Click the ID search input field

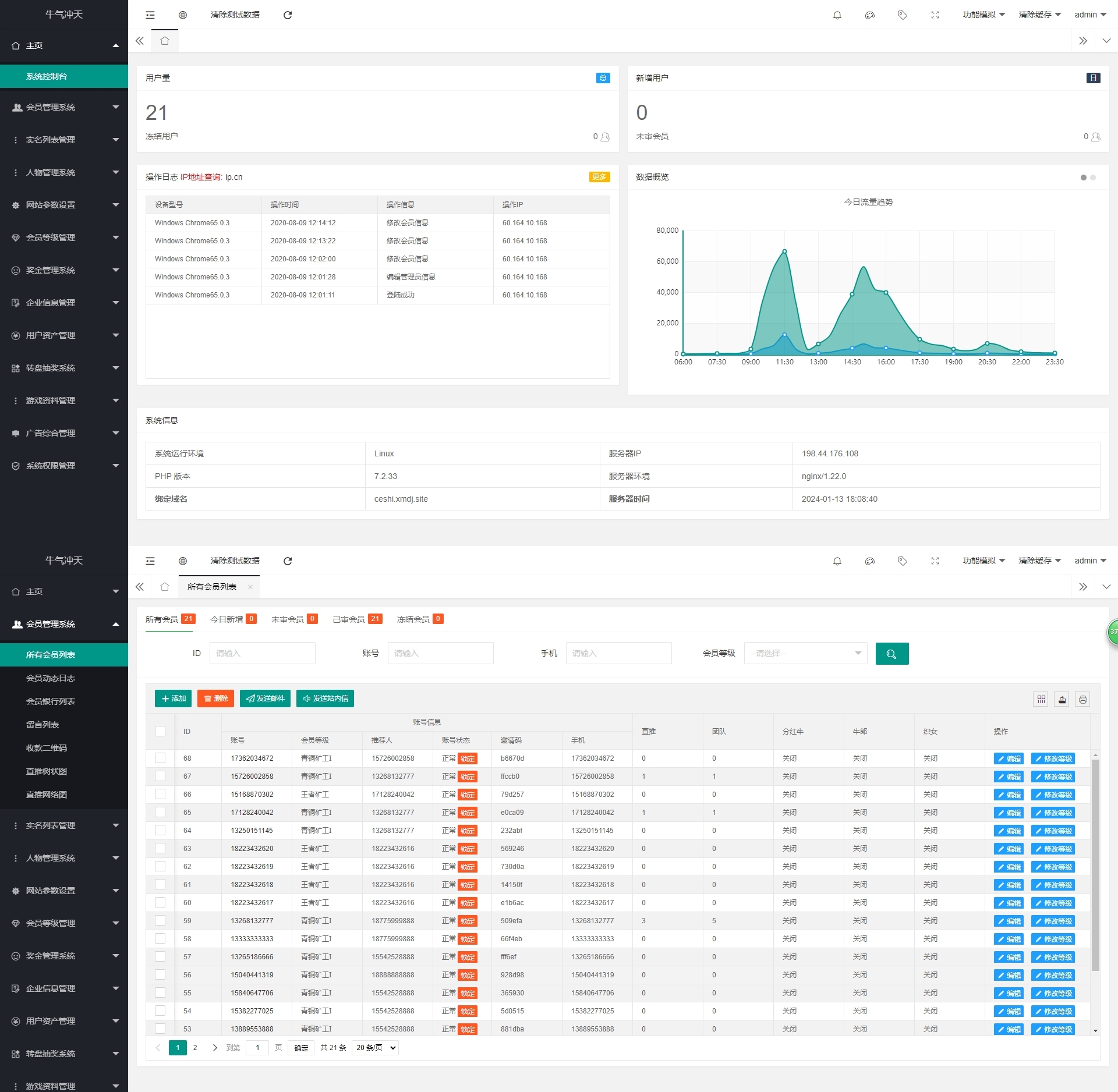point(263,653)
